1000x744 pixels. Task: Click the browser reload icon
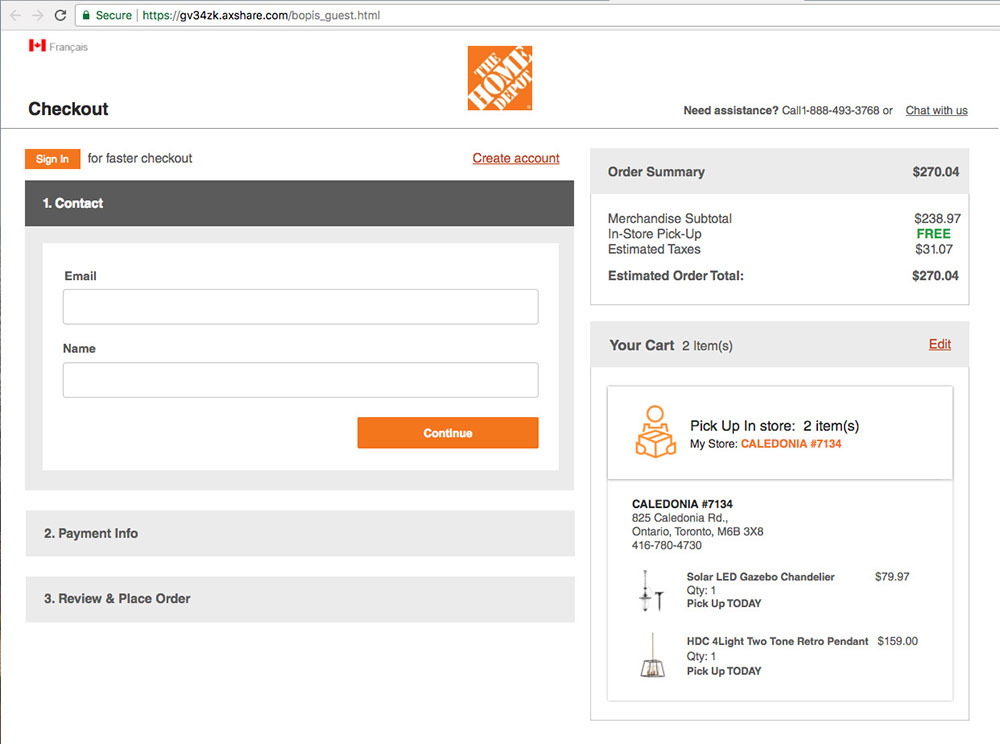click(60, 15)
